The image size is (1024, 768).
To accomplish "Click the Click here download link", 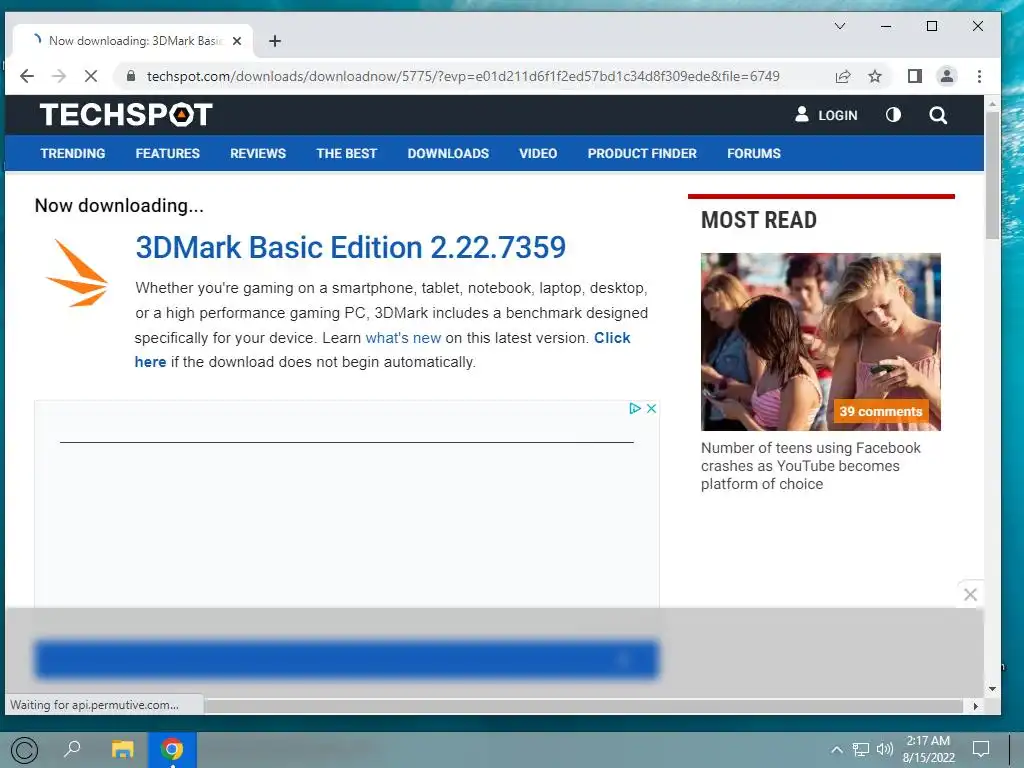I will click(612, 338).
